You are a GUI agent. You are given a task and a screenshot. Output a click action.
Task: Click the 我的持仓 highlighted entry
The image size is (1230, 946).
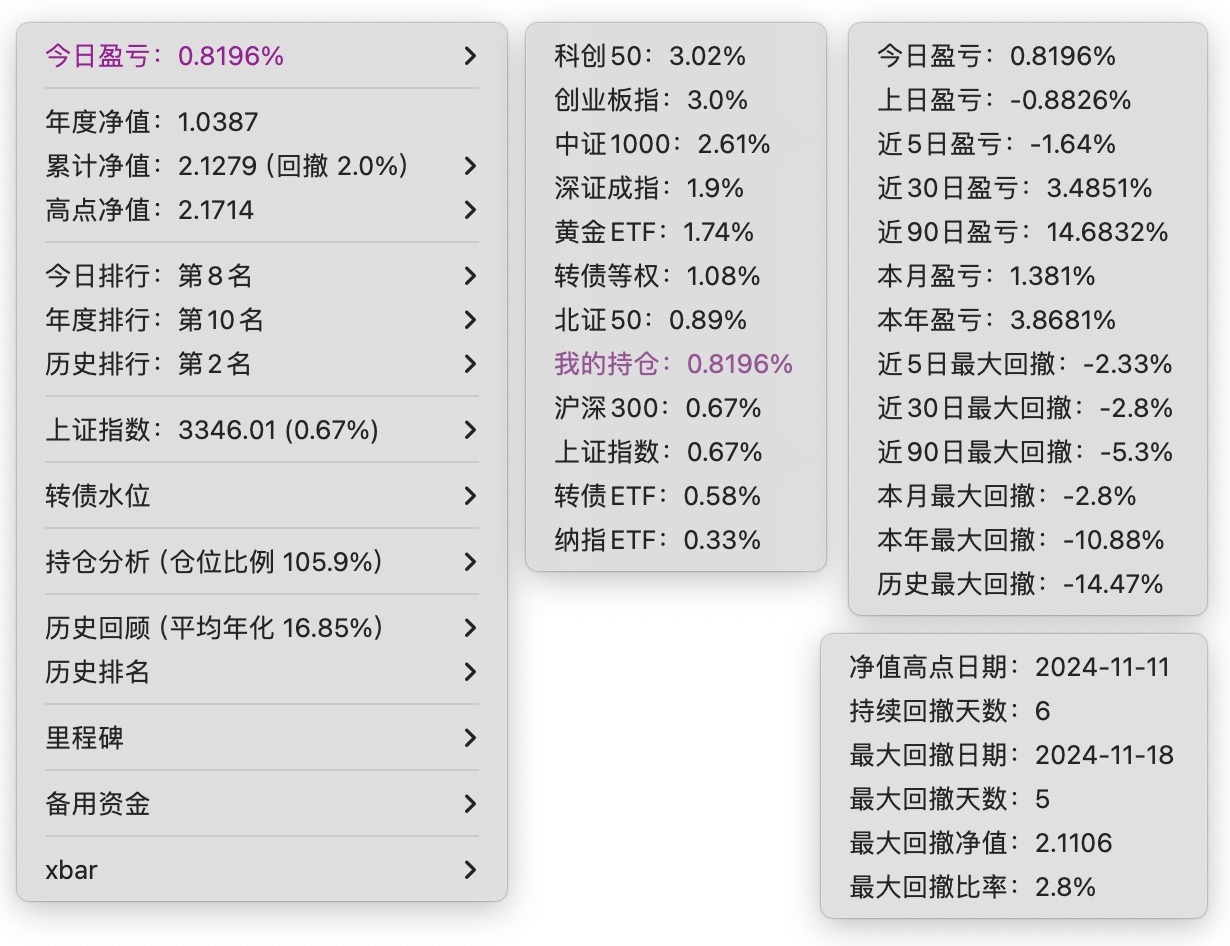(673, 364)
